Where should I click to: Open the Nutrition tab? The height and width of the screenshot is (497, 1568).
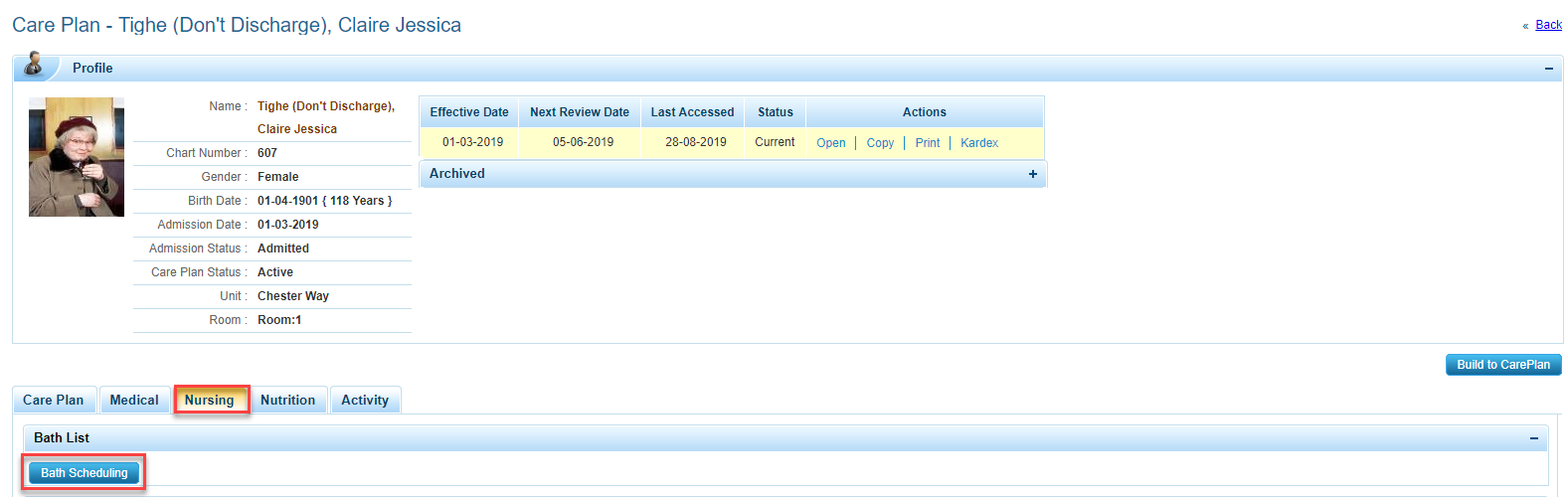pyautogui.click(x=287, y=401)
